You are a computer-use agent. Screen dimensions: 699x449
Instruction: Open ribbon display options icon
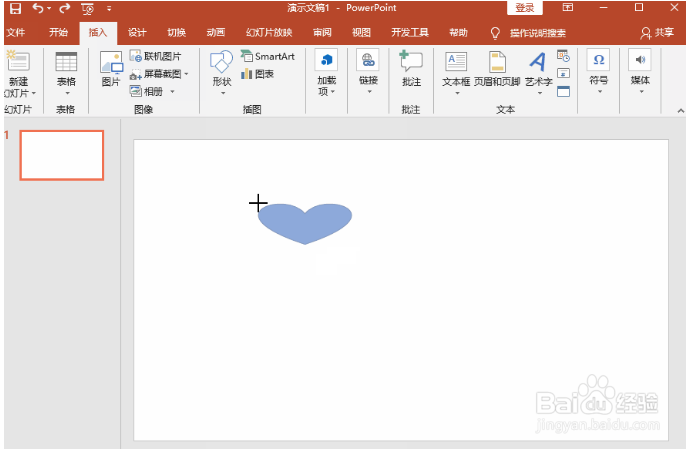(567, 7)
